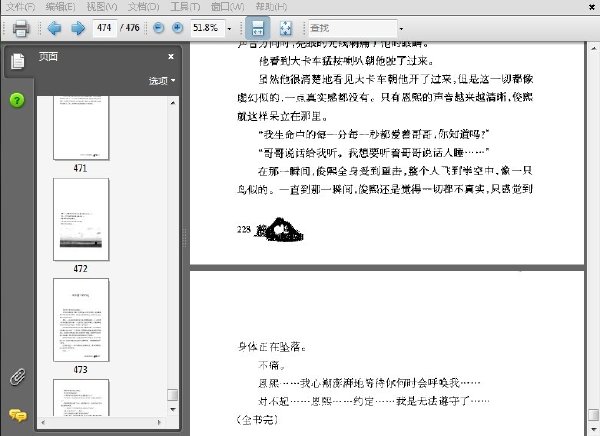
Task: Toggle scrolling page display mode icon
Action: point(258,28)
